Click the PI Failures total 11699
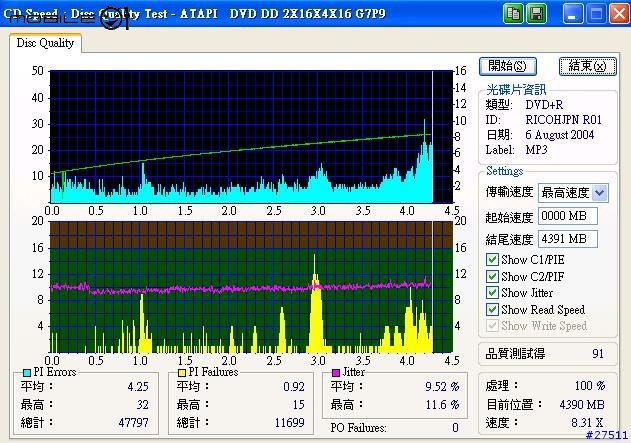This screenshot has height=443, width=631. (289, 423)
